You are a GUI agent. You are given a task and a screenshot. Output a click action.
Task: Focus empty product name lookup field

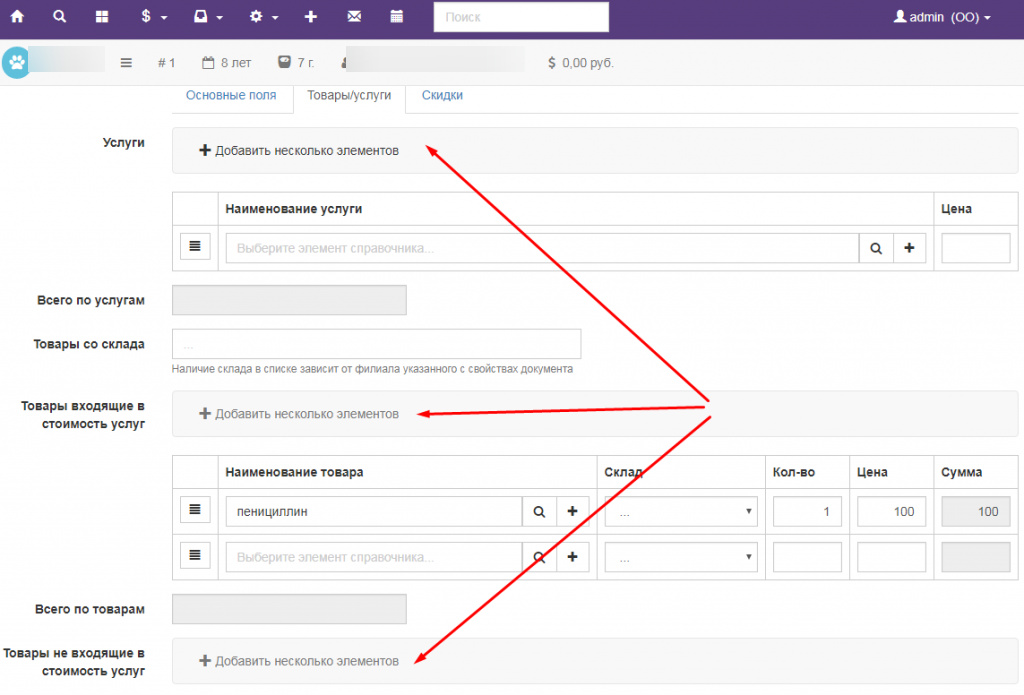click(374, 557)
